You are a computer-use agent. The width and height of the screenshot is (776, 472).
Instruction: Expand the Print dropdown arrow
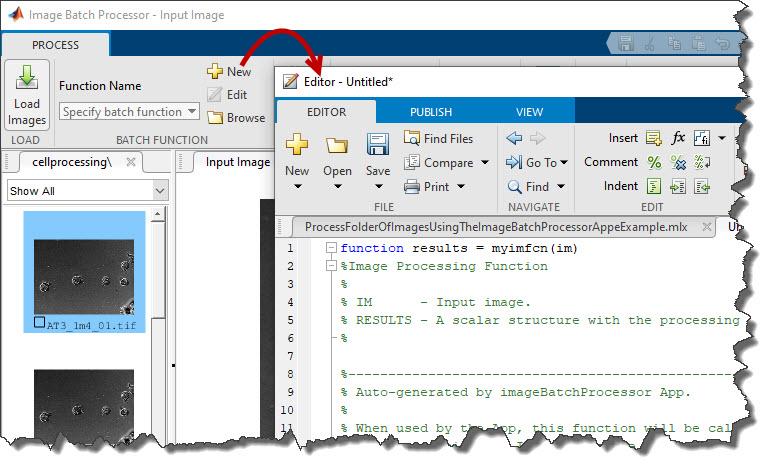461,187
